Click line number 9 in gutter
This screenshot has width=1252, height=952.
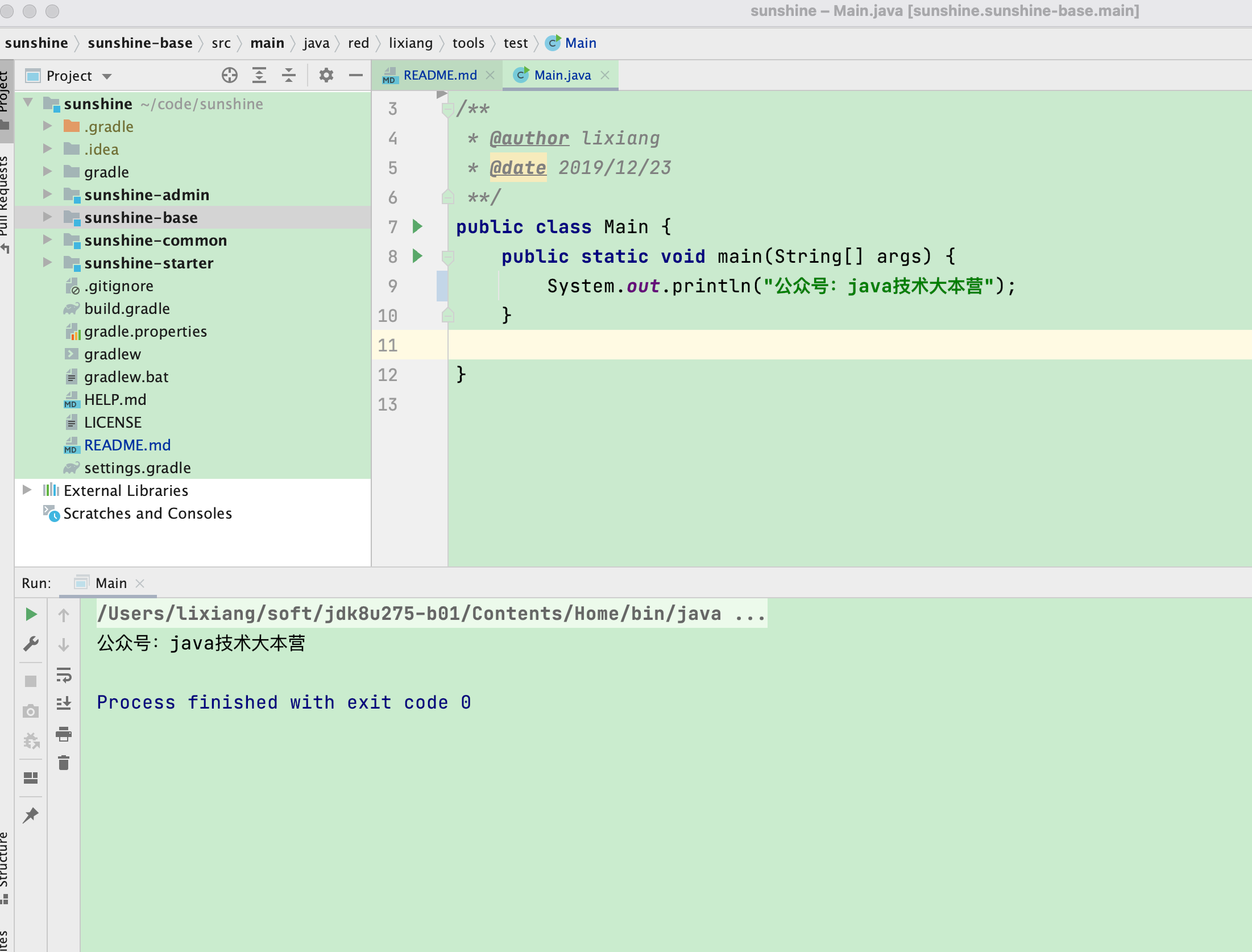tap(392, 285)
